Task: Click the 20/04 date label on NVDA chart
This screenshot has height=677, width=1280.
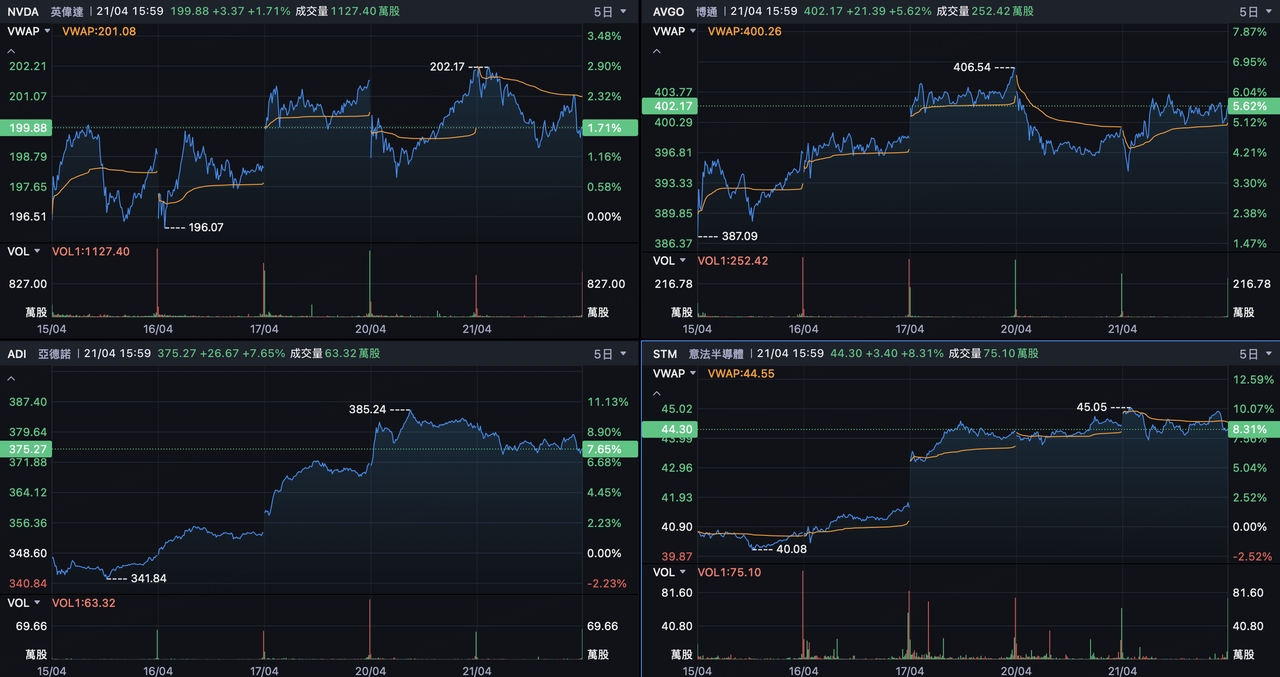Action: (x=371, y=329)
